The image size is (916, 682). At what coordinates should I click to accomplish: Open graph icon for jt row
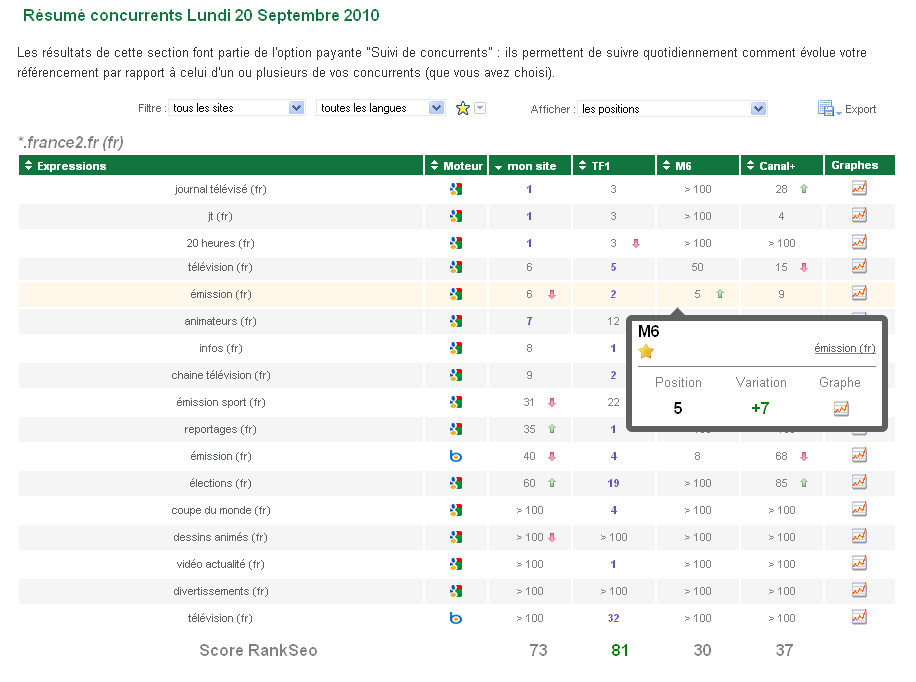858,215
